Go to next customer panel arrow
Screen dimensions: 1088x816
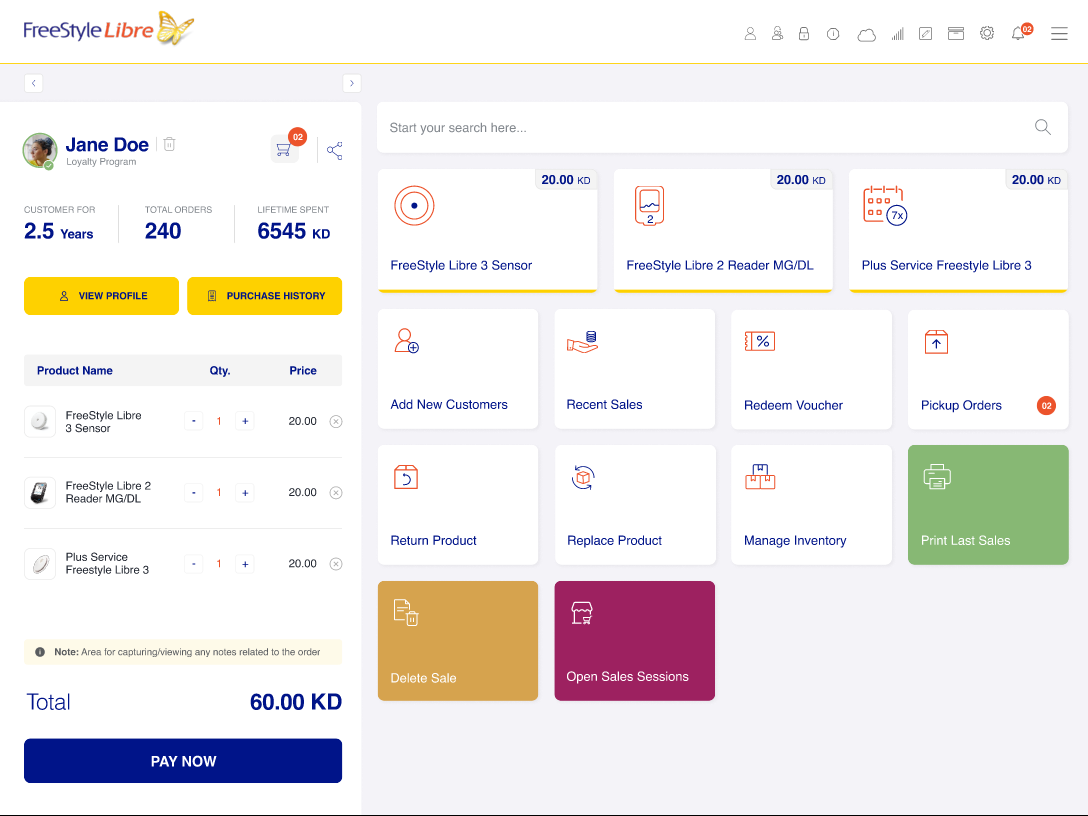click(352, 83)
